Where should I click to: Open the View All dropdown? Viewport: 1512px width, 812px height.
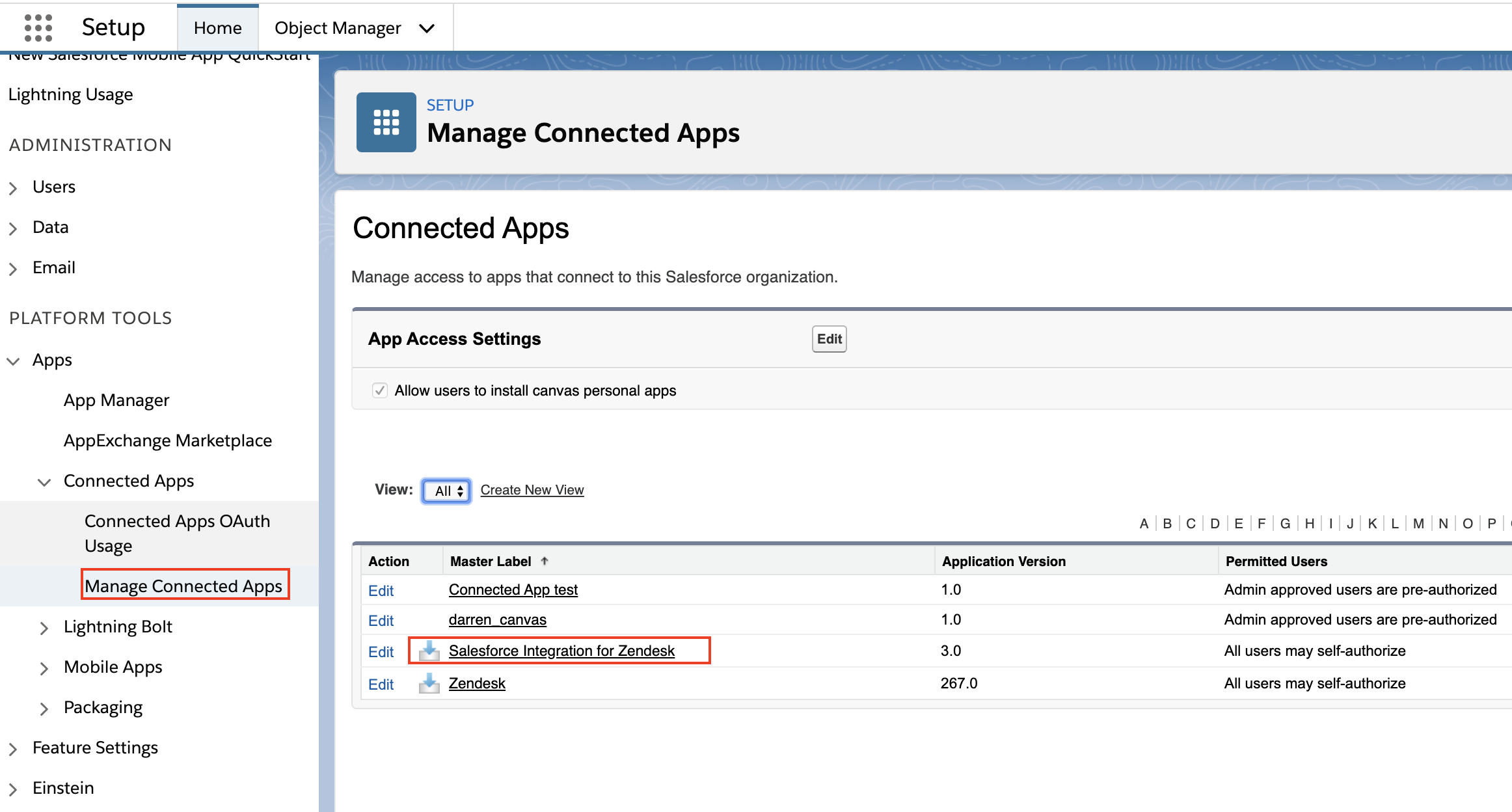(x=446, y=491)
